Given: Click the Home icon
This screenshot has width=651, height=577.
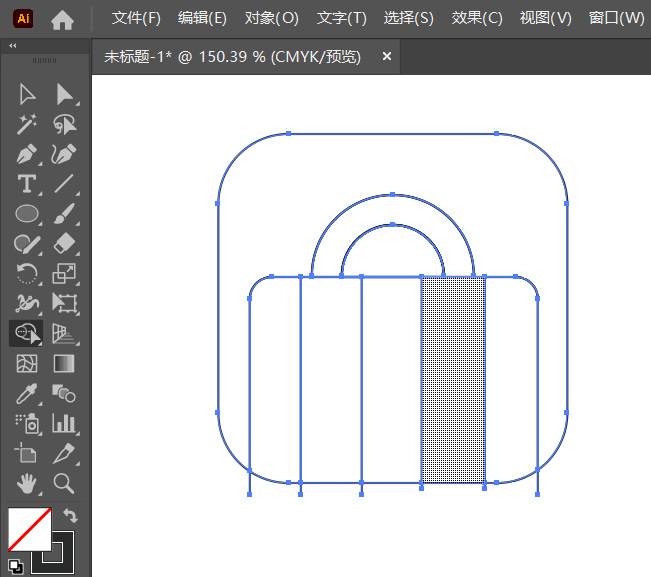Looking at the screenshot, I should click(x=62, y=19).
